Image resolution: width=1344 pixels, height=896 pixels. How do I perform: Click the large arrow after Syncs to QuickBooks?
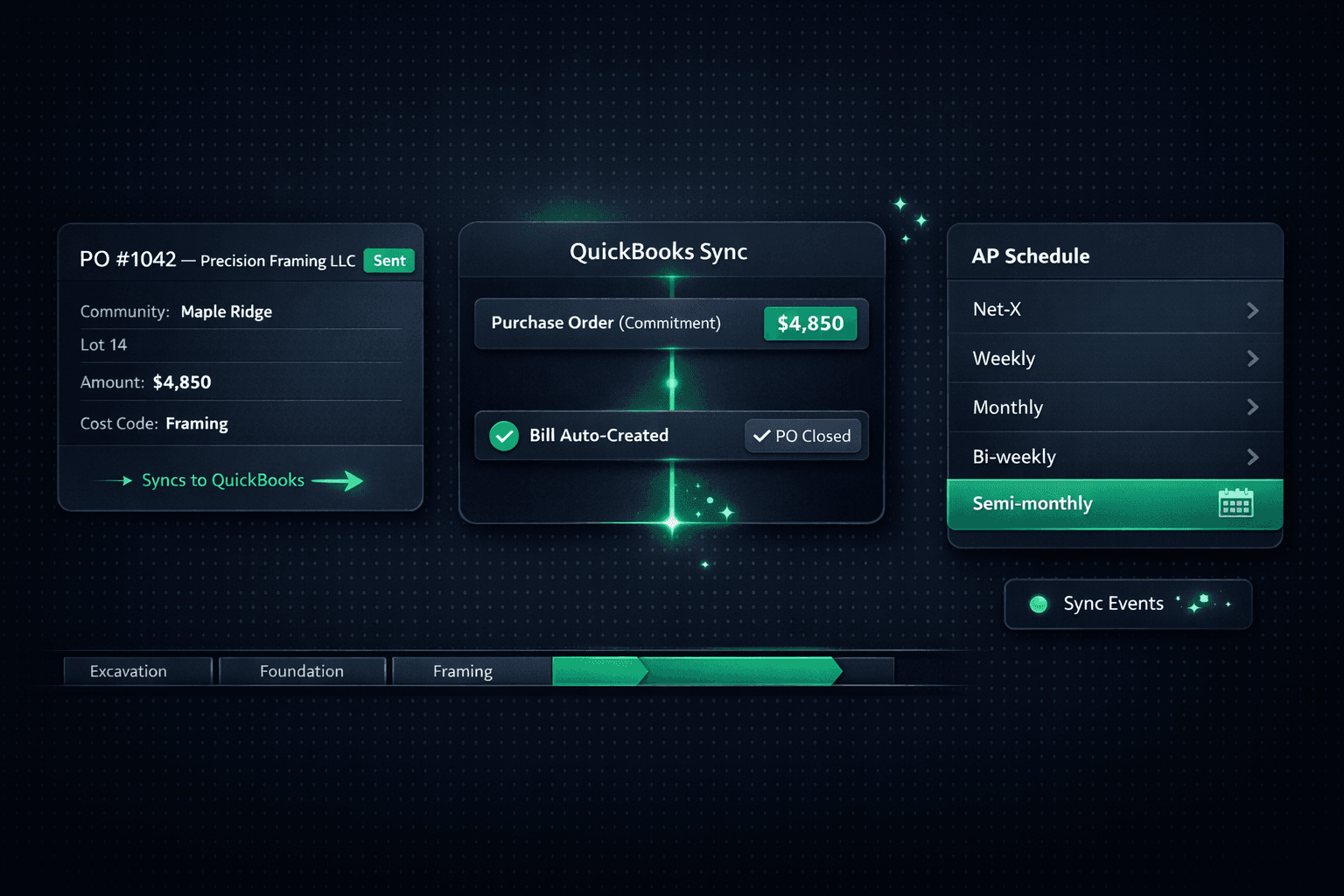[x=338, y=480]
